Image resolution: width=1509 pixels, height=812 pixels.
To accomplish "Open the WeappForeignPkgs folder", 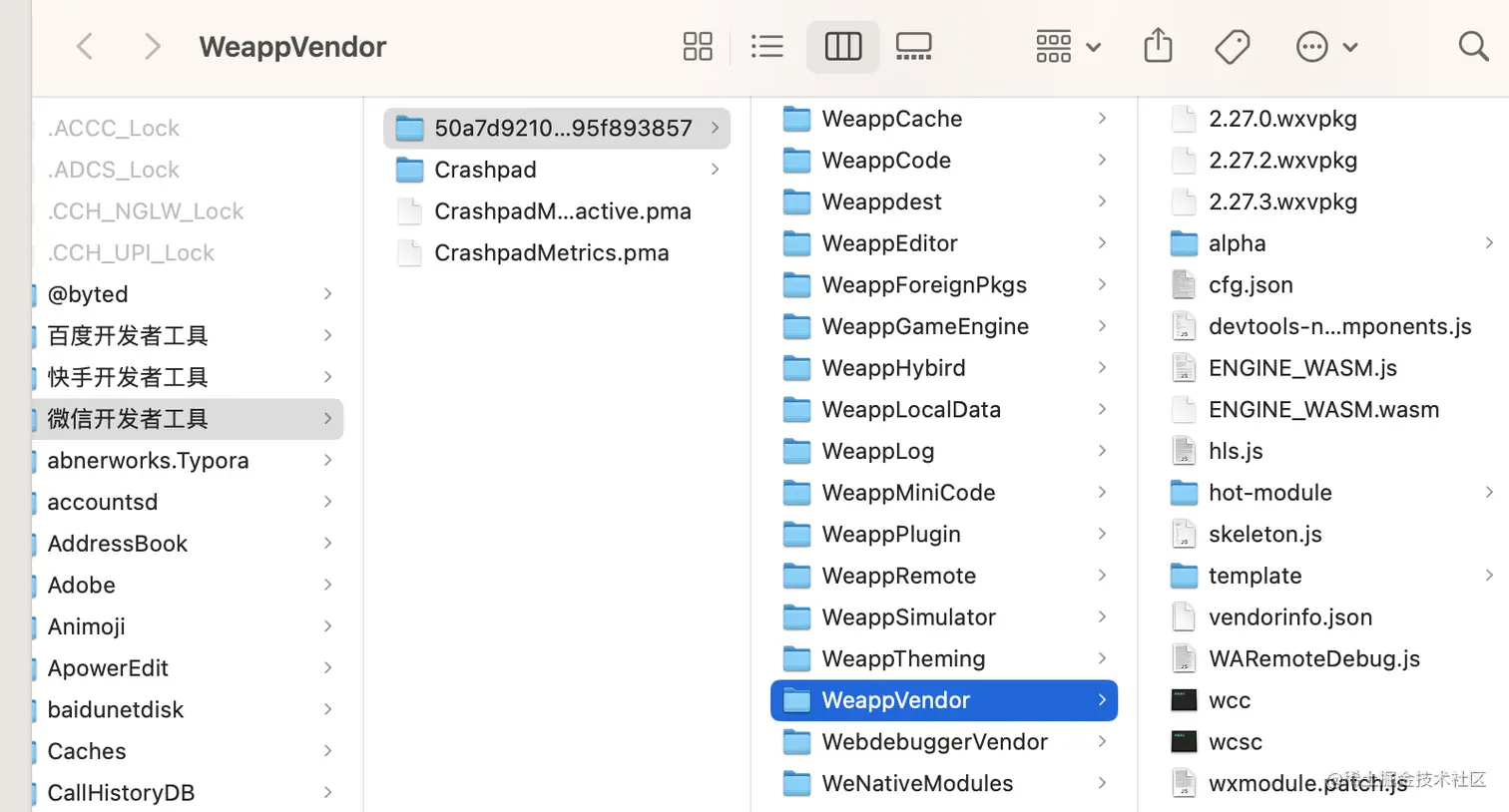I will [x=944, y=284].
